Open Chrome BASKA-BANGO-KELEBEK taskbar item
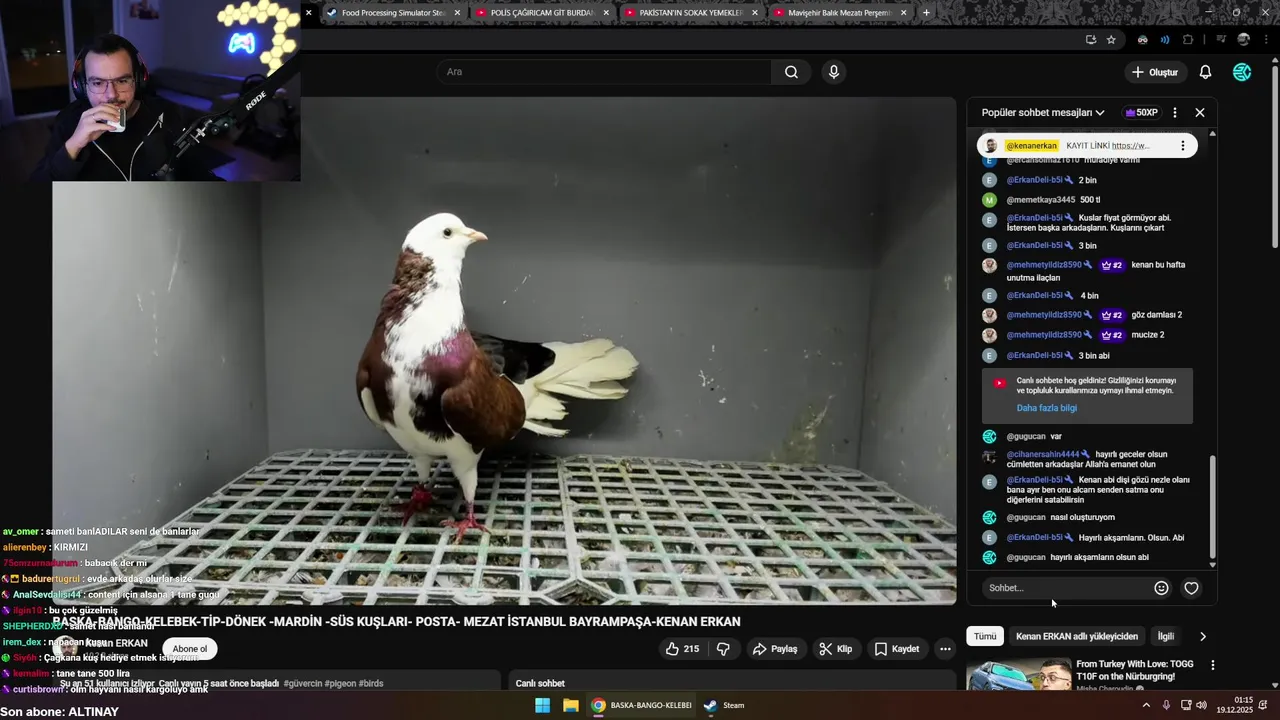 pyautogui.click(x=641, y=705)
